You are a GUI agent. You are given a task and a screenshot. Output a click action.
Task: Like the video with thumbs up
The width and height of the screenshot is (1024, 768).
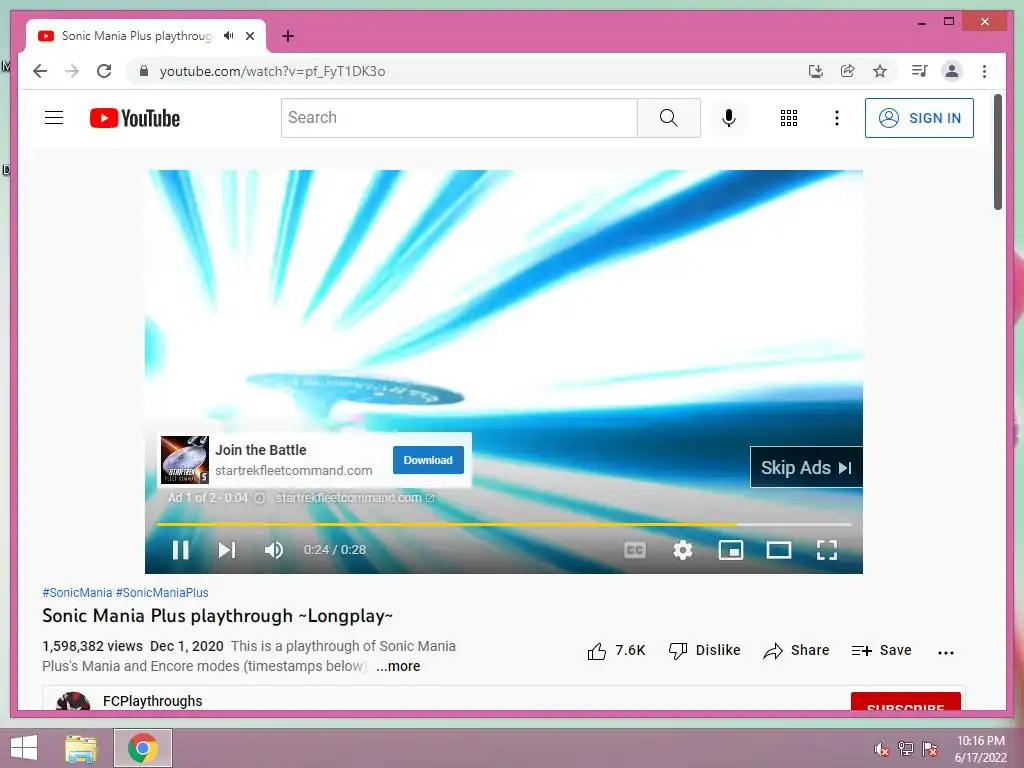pyautogui.click(x=616, y=650)
